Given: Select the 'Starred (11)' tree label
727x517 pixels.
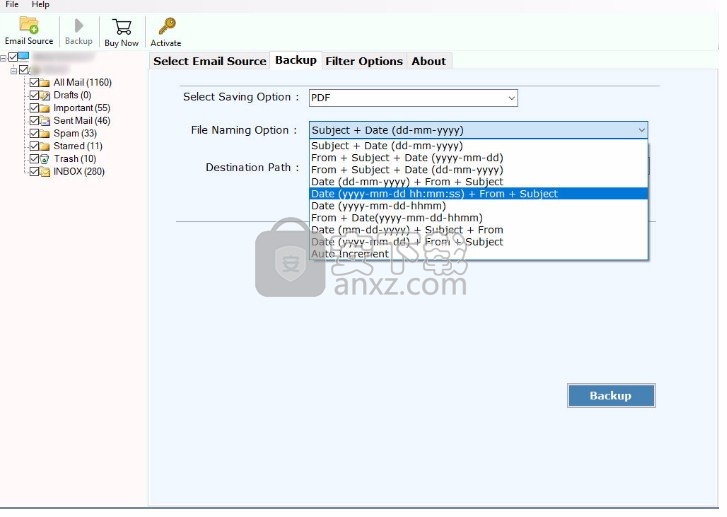Looking at the screenshot, I should point(78,146).
